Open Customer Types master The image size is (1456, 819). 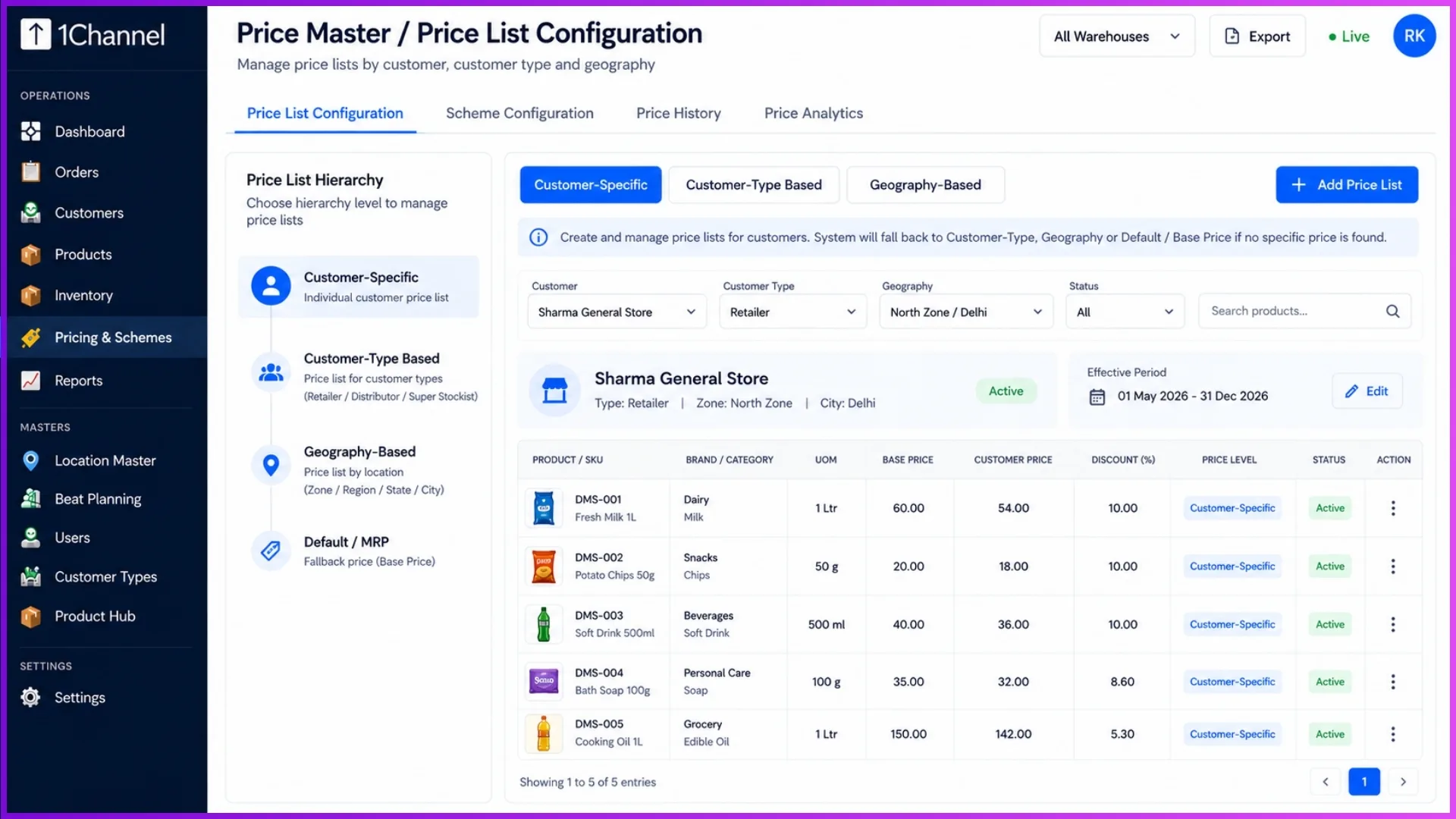(105, 577)
